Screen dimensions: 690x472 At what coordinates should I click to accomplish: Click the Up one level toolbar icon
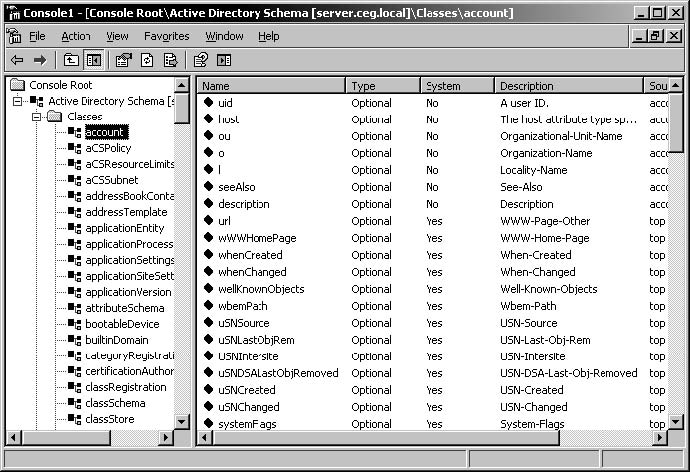(71, 60)
